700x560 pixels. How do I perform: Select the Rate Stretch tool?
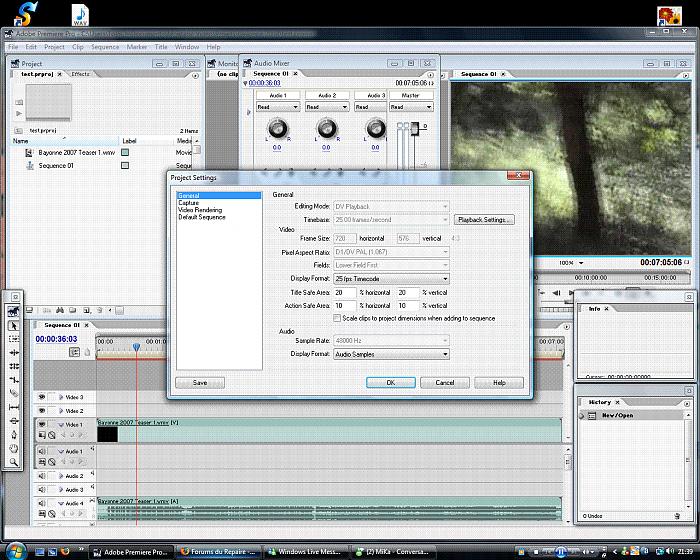coord(14,380)
